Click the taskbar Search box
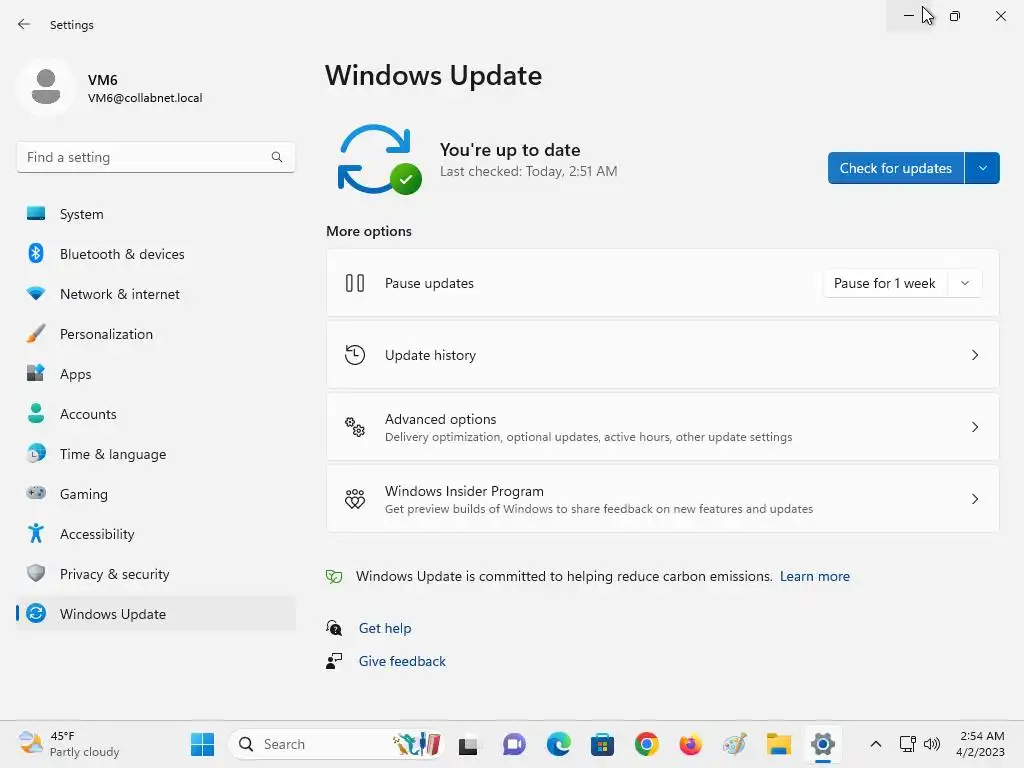Viewport: 1024px width, 768px height. (x=336, y=744)
